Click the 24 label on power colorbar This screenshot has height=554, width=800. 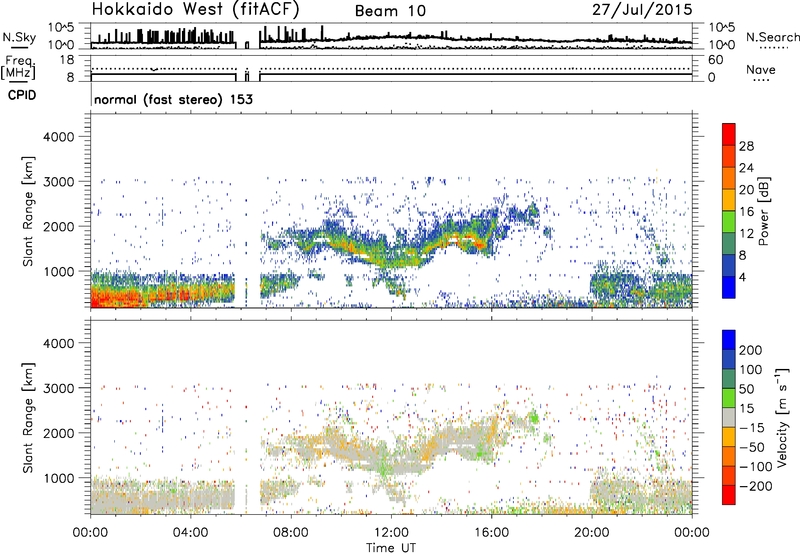click(746, 168)
